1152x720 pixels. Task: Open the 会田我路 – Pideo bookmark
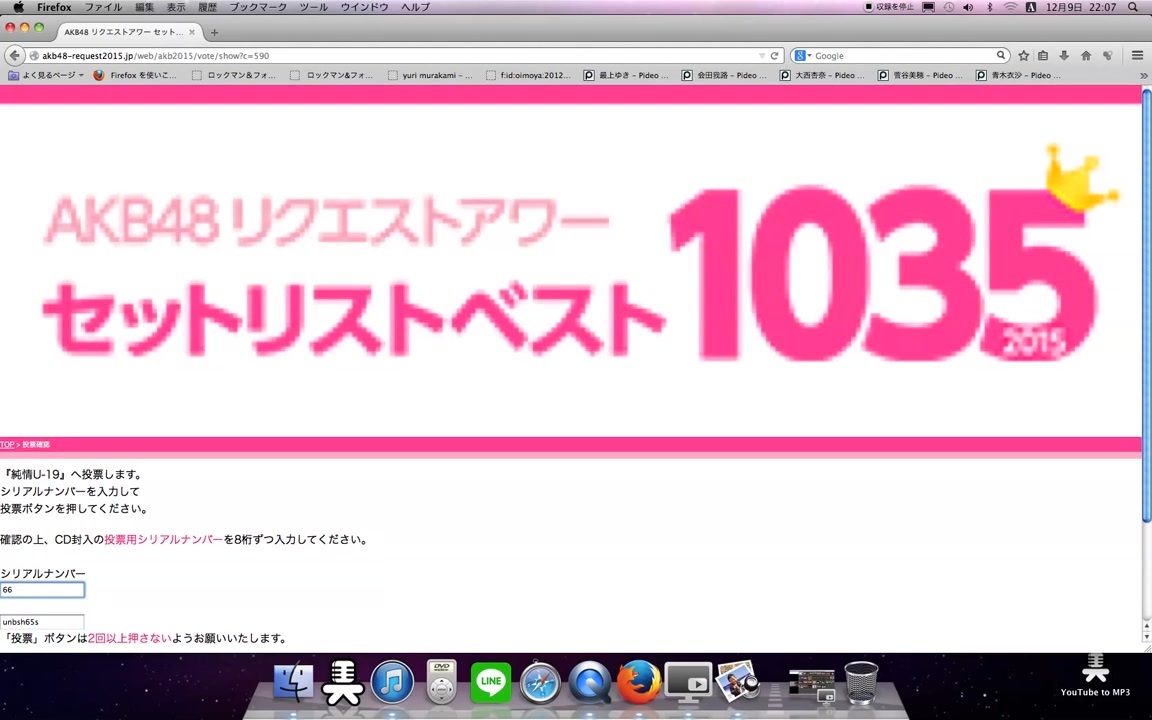tap(724, 75)
